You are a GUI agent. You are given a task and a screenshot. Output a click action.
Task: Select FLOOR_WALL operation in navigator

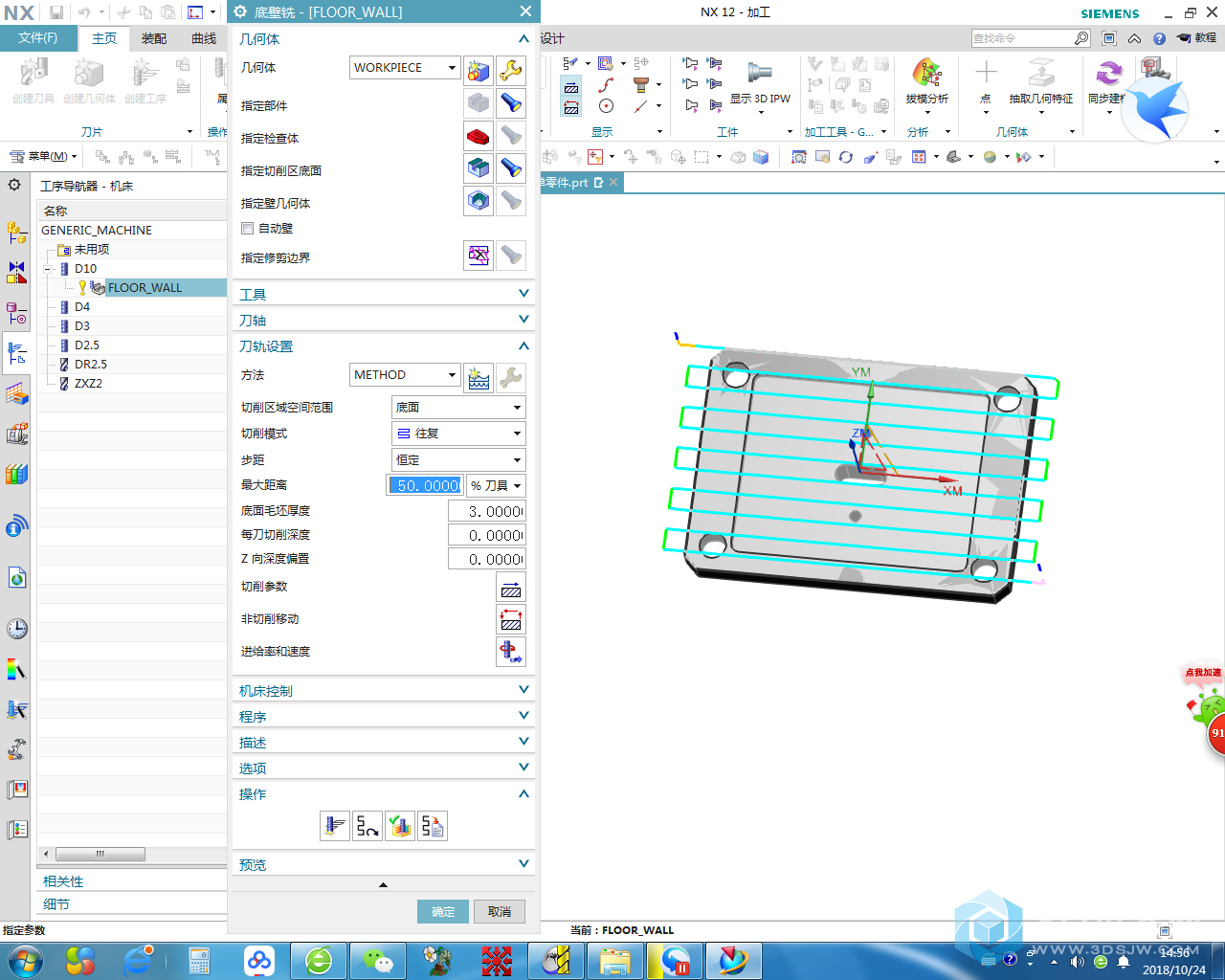point(145,287)
